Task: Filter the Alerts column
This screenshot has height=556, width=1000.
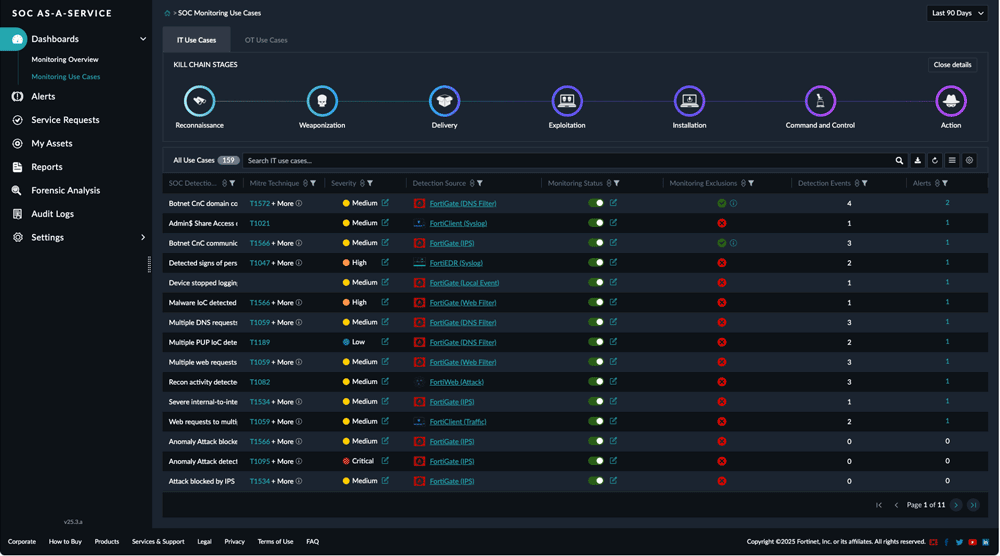Action: 945,184
